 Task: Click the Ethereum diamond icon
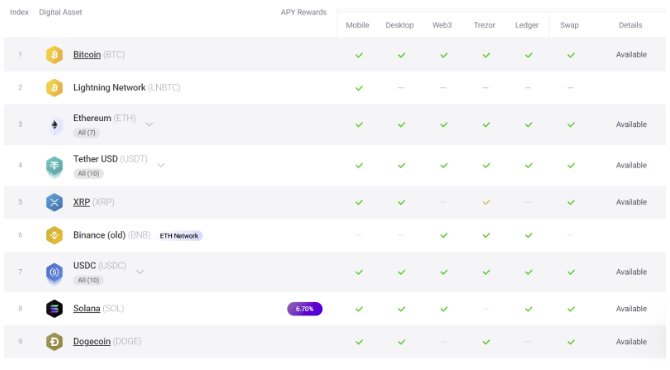click(54, 125)
